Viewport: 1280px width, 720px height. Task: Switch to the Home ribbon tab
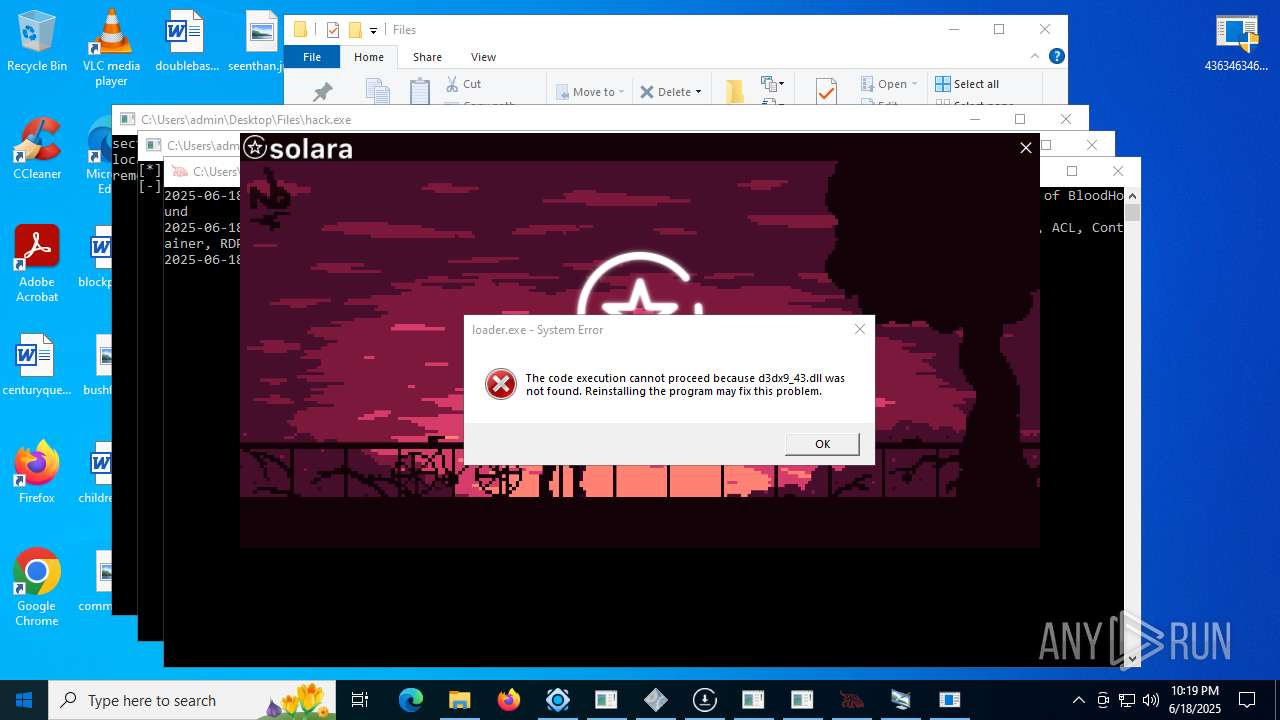tap(369, 57)
